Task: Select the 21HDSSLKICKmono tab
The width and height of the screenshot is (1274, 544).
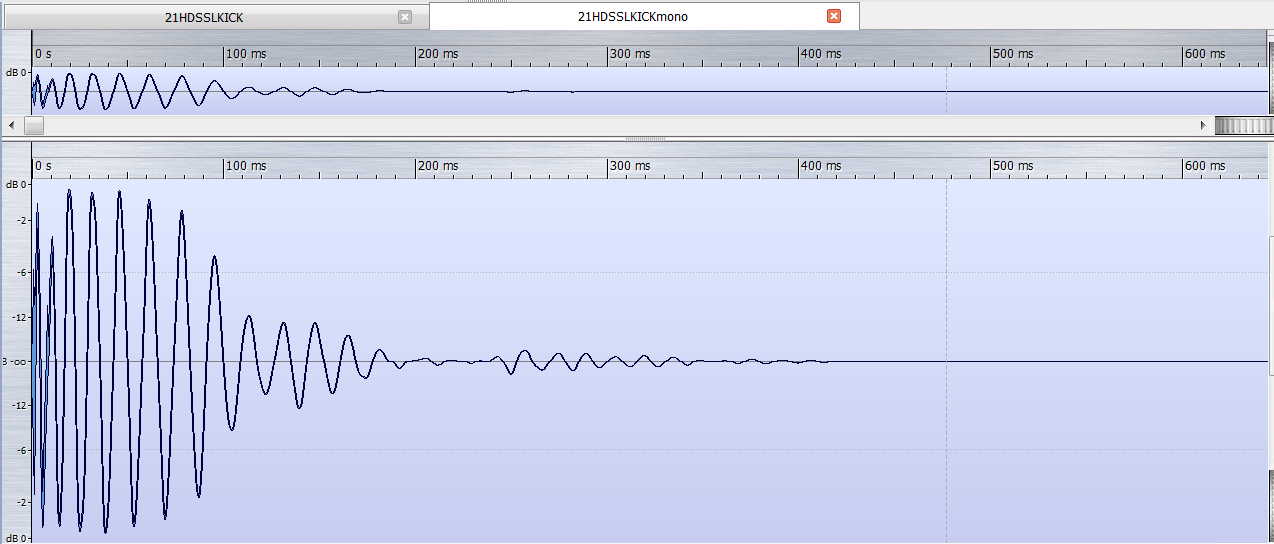Action: pyautogui.click(x=632, y=17)
